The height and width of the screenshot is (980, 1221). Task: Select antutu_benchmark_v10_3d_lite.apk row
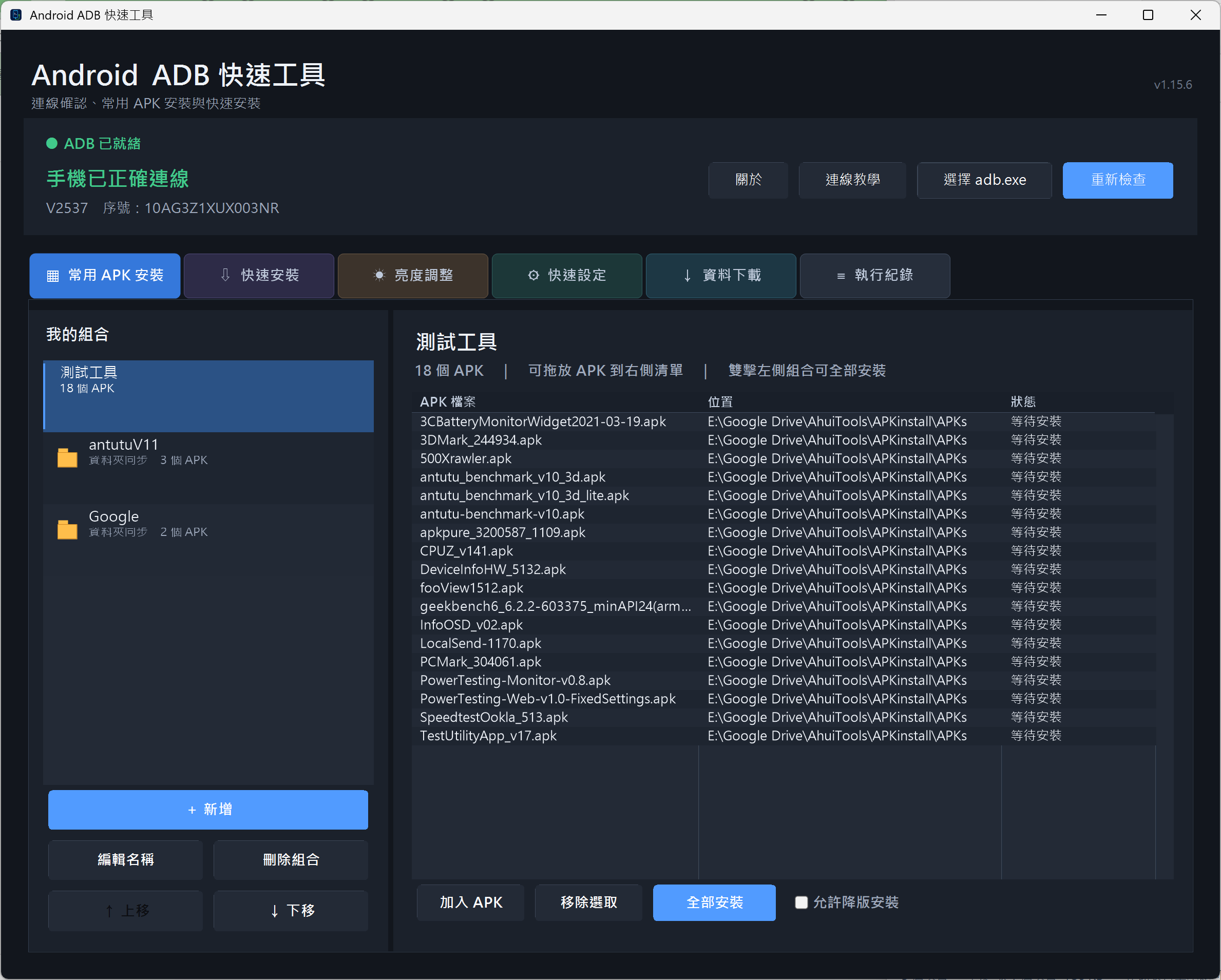click(784, 495)
